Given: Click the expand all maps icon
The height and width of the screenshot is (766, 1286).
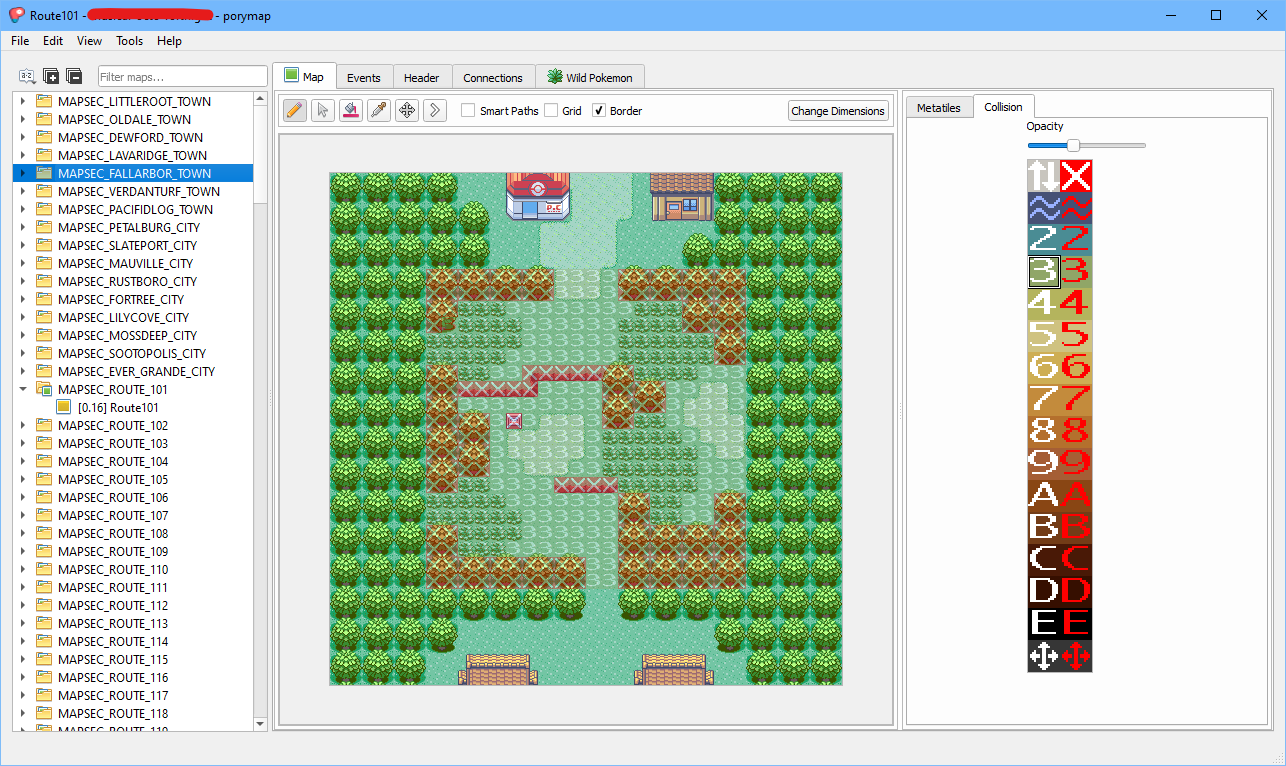Looking at the screenshot, I should click(51, 76).
